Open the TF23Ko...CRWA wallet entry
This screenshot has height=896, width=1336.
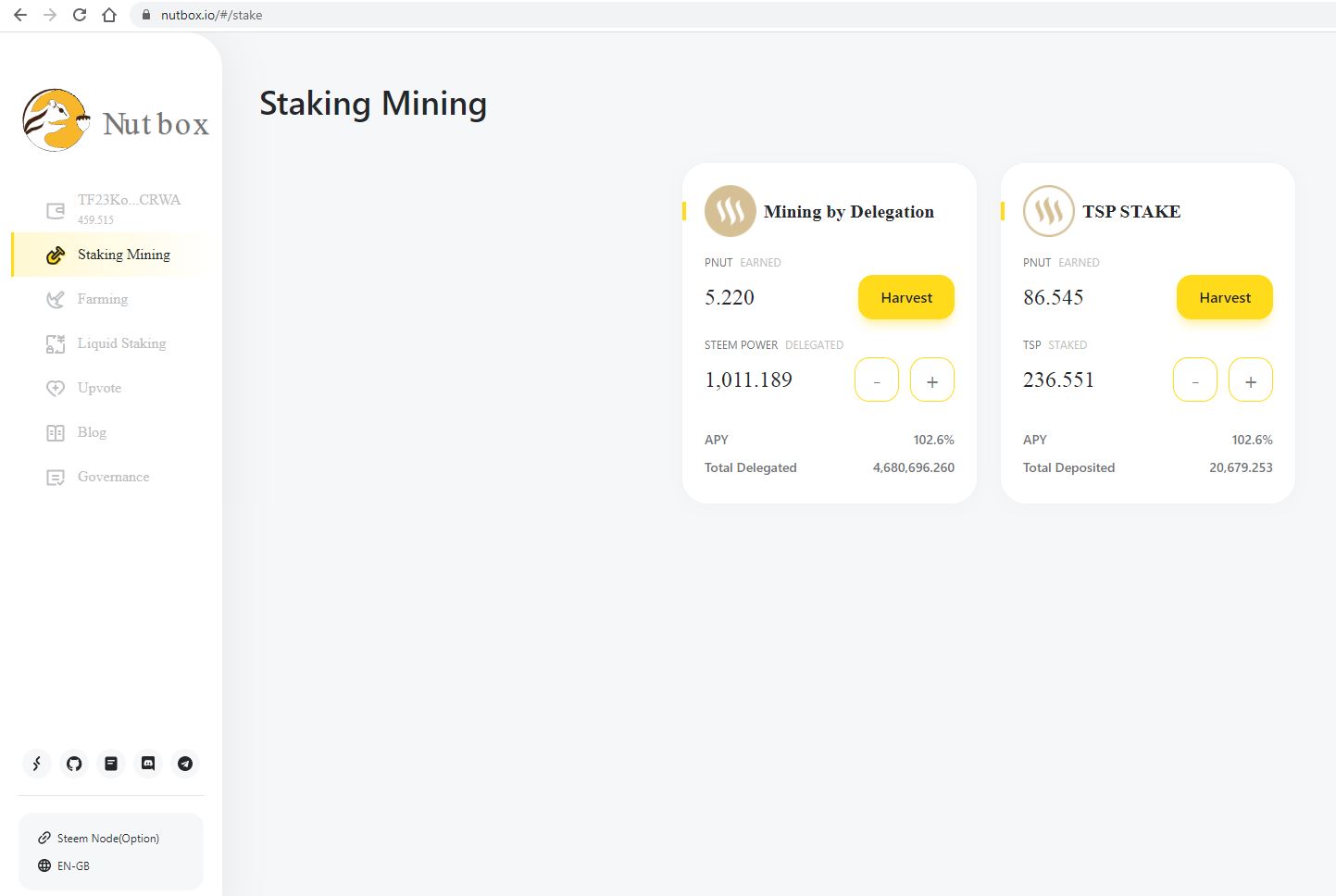pyautogui.click(x=113, y=209)
